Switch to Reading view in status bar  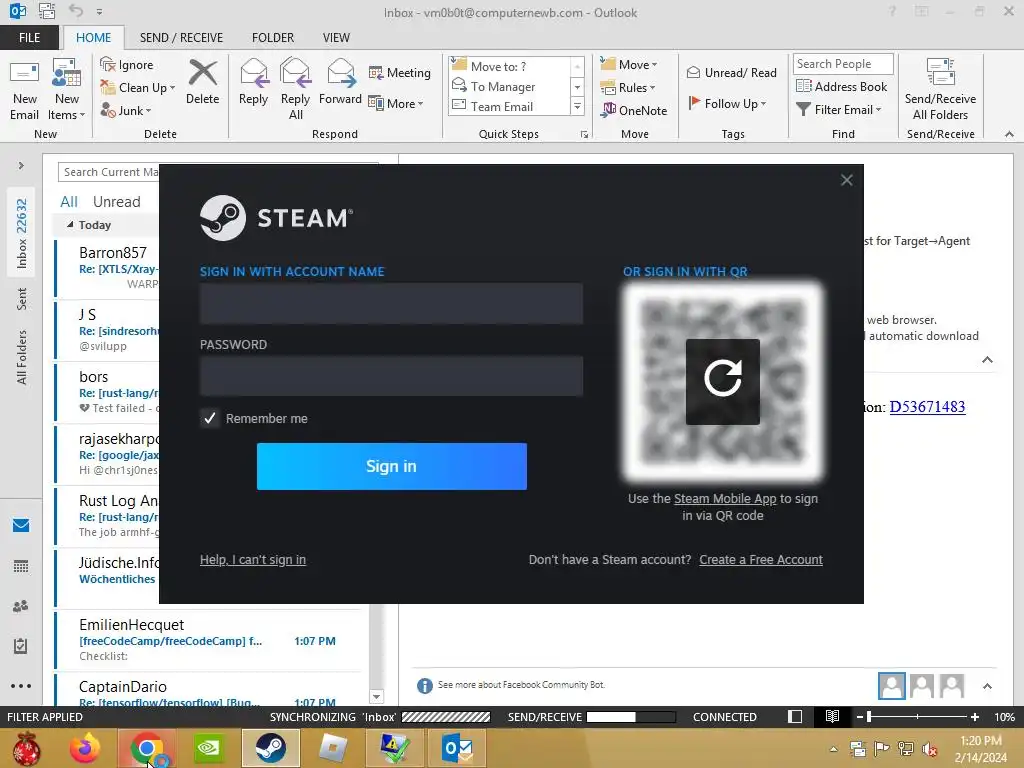click(832, 716)
